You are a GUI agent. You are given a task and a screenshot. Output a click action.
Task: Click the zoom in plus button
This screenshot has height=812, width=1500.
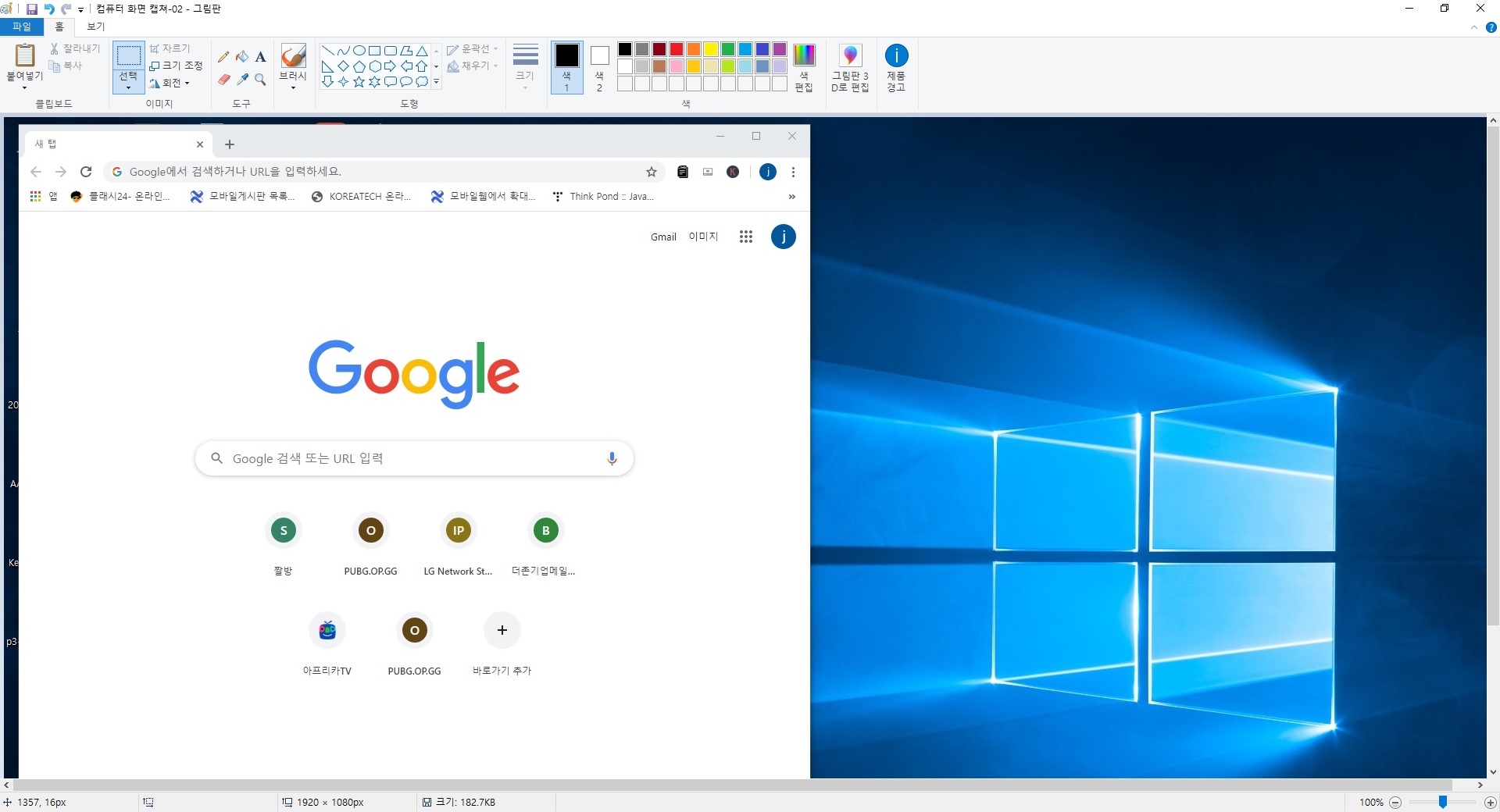[x=1490, y=802]
